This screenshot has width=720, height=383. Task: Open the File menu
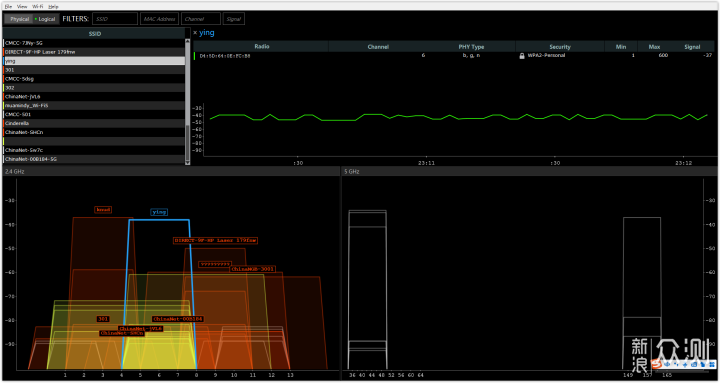click(9, 6)
